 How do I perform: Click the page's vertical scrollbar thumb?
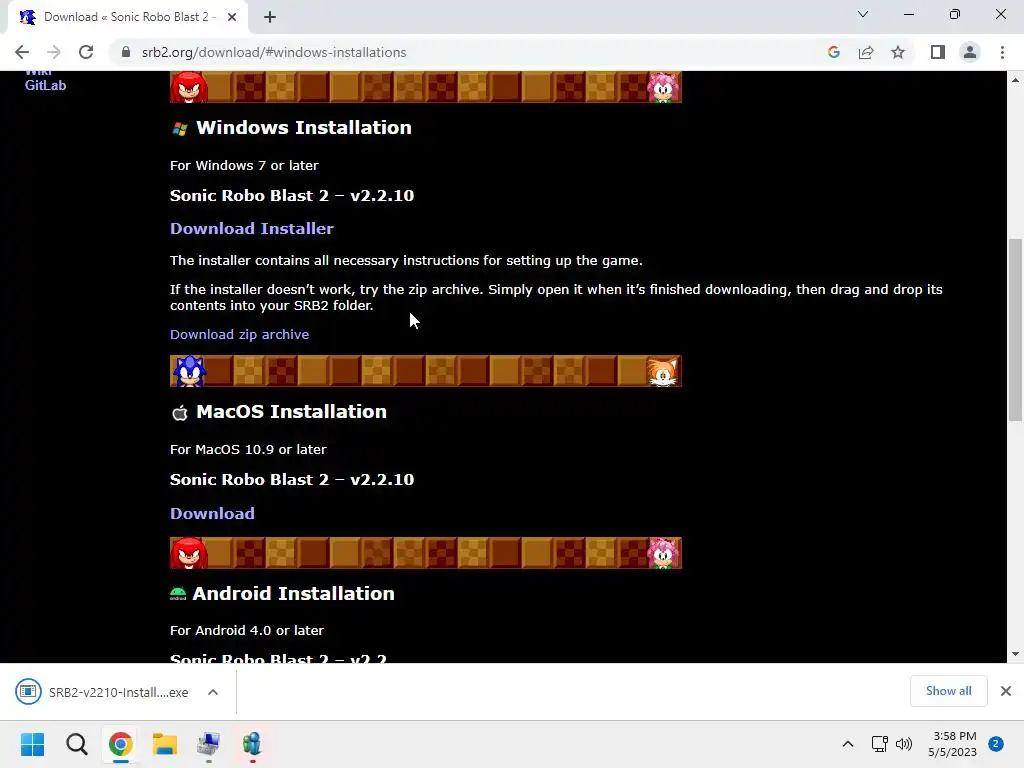1015,330
